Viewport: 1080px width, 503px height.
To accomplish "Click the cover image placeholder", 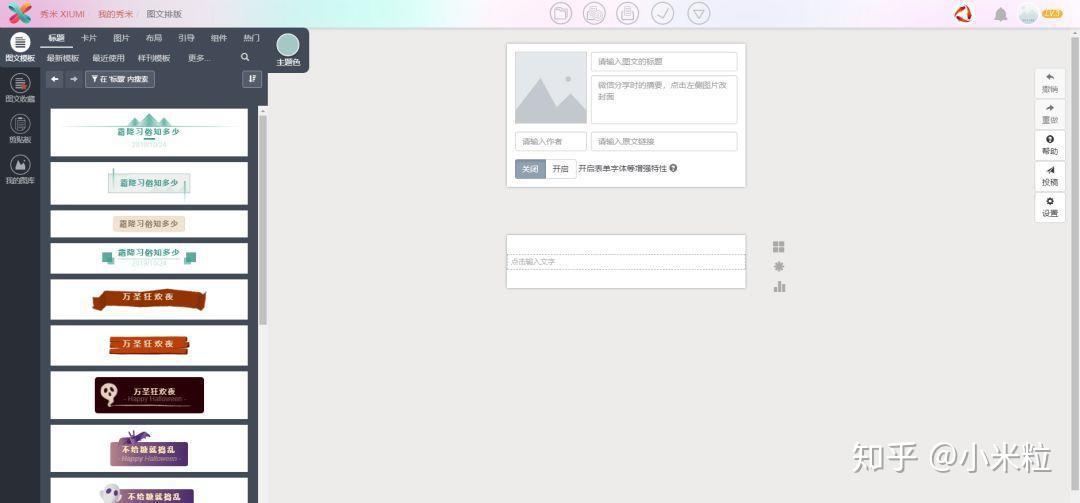I will 550,88.
